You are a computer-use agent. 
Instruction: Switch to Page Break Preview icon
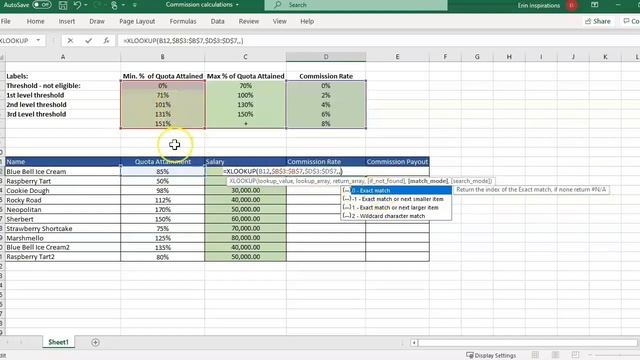pos(576,355)
